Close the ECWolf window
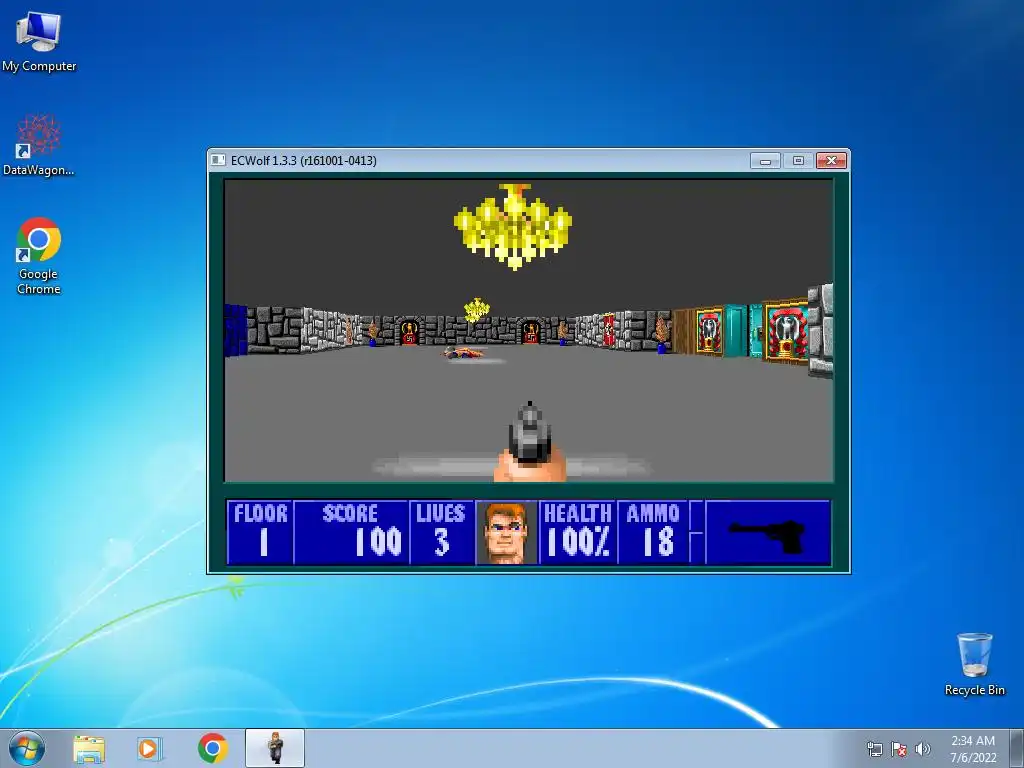Viewport: 1024px width, 768px height. pyautogui.click(x=831, y=161)
